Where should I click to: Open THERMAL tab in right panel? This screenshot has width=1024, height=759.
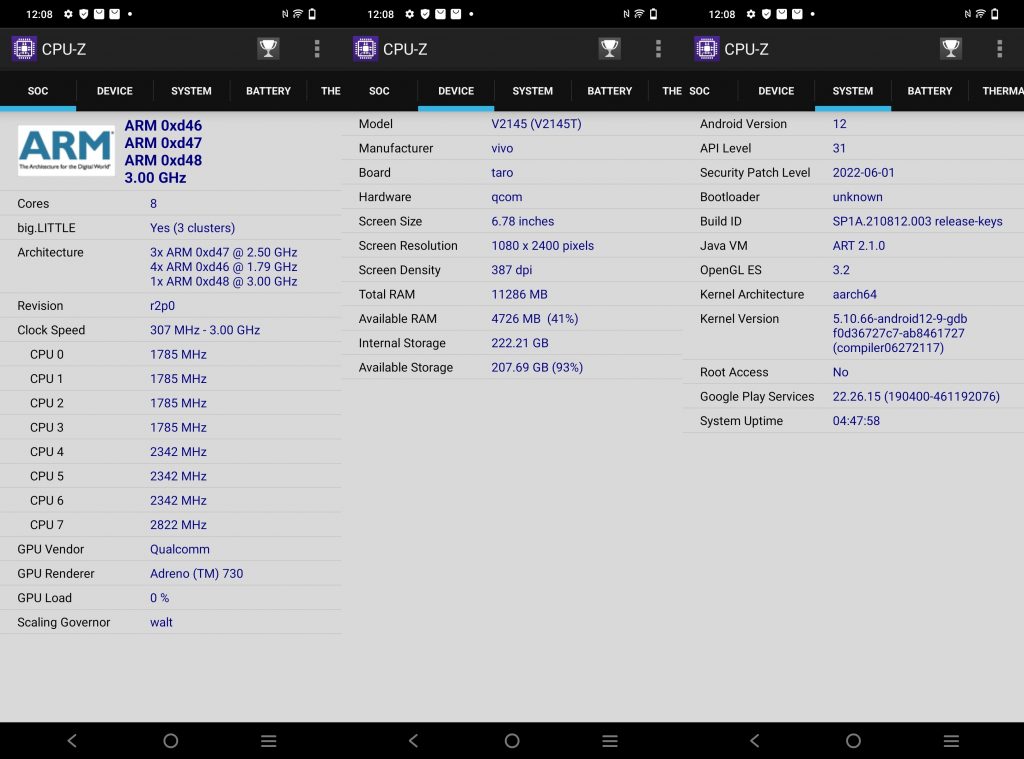pyautogui.click(x=1002, y=91)
